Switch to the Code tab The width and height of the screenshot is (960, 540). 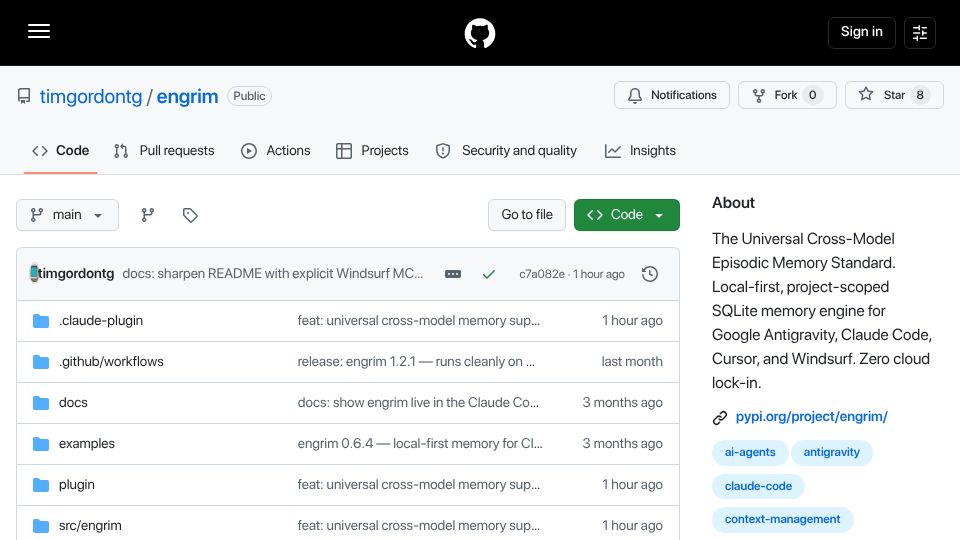click(61, 151)
